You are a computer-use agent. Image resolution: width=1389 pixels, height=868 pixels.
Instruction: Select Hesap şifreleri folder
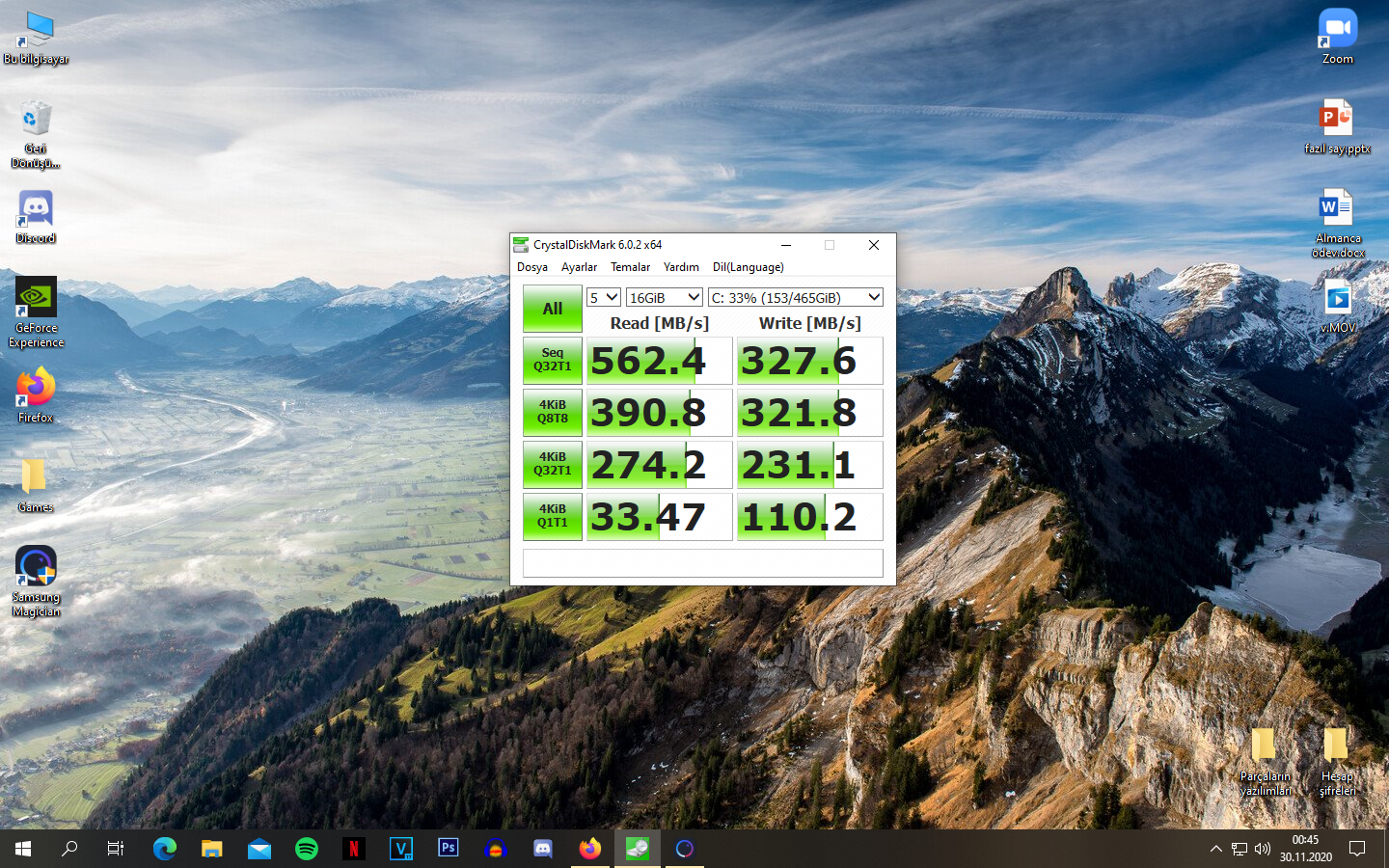click(x=1337, y=763)
